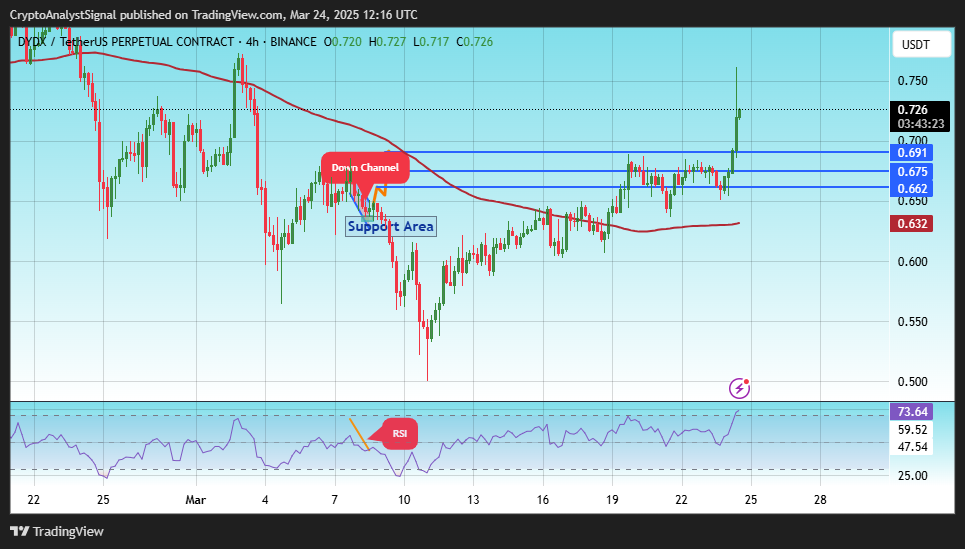
Task: Click the Mar label on time axis
Action: click(196, 500)
